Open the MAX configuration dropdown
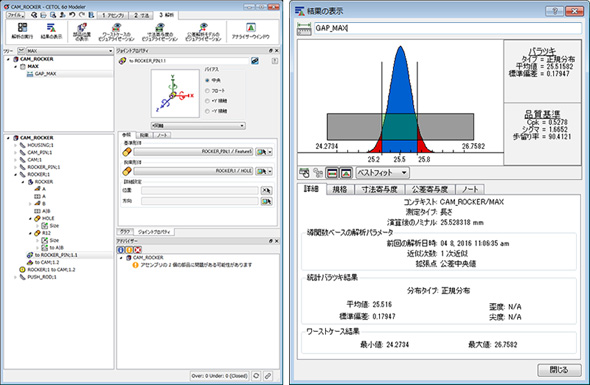 tap(69, 51)
